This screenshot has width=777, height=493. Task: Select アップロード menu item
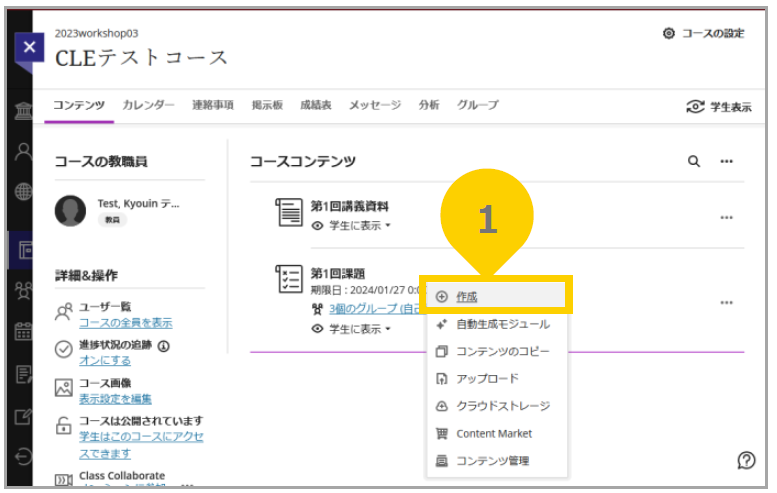(497, 379)
